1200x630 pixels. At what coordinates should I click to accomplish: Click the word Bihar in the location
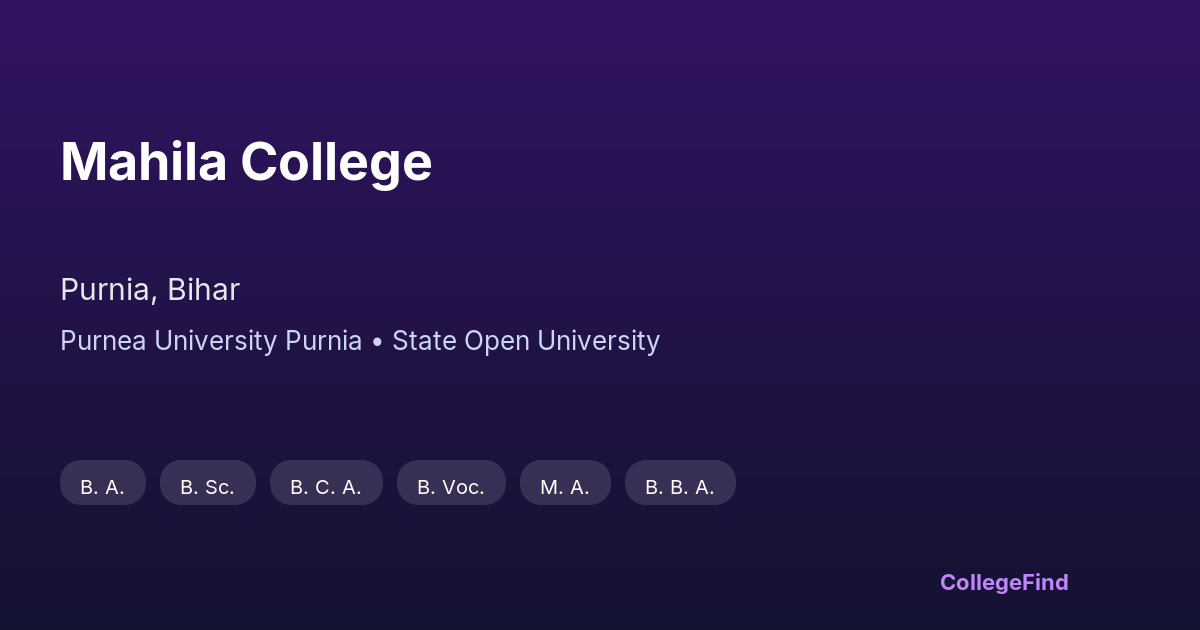(x=203, y=290)
